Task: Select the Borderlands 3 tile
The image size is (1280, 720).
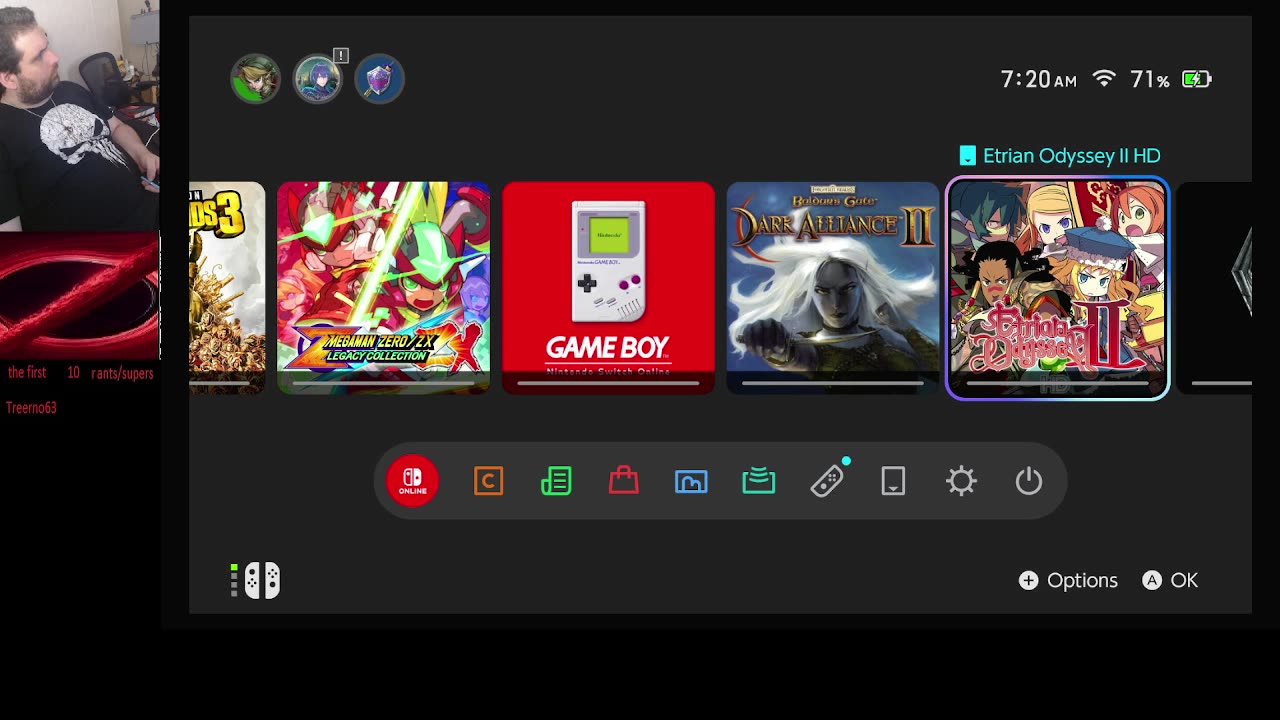Action: [227, 288]
